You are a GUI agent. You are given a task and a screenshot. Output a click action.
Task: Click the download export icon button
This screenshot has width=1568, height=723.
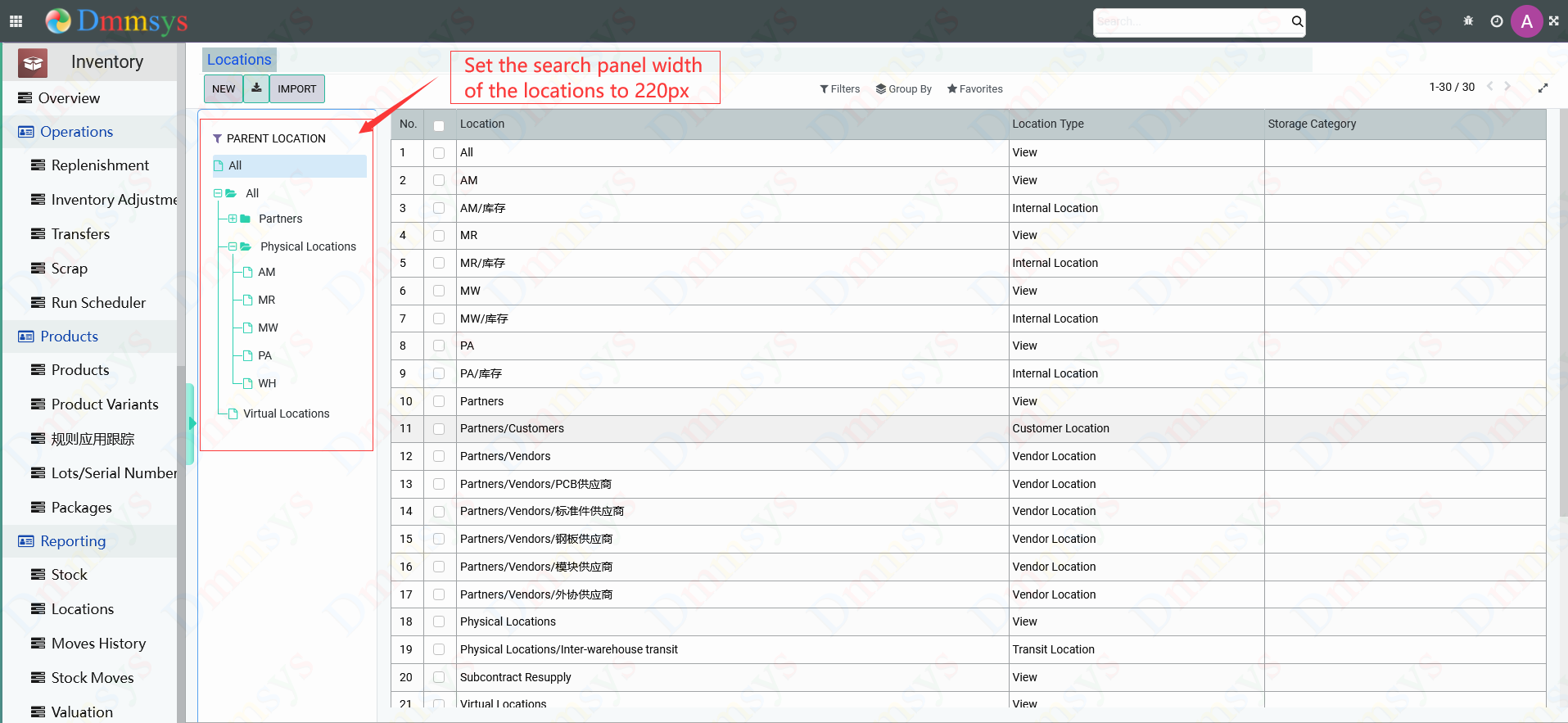click(256, 88)
